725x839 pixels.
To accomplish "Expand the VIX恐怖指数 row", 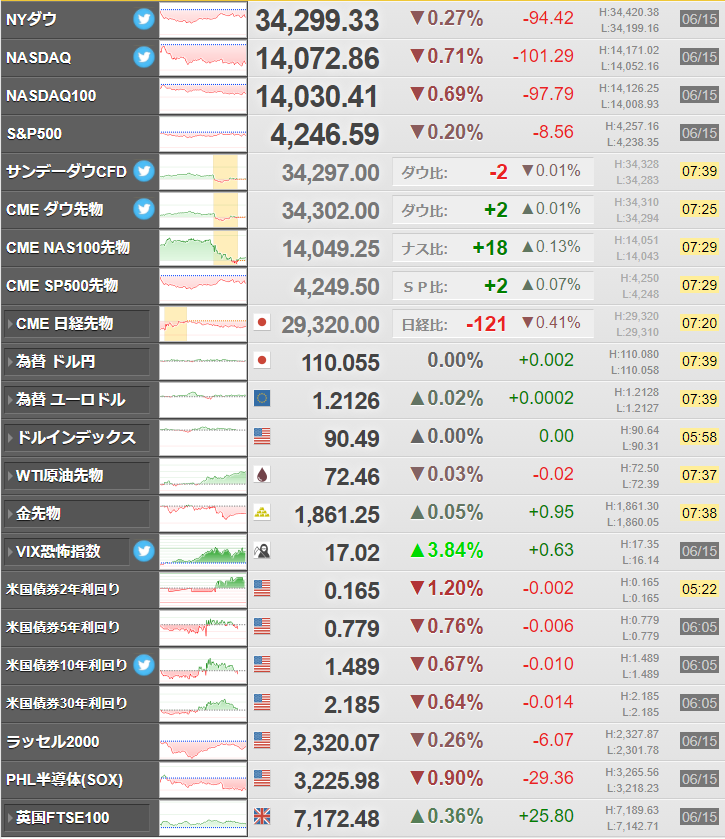I will (x=67, y=552).
